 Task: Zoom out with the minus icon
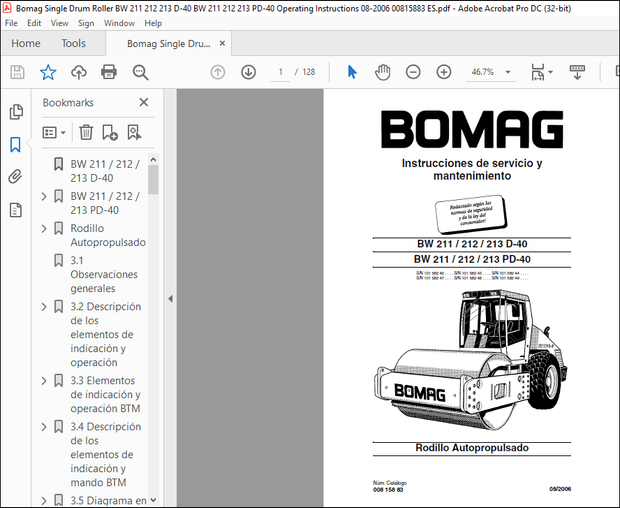click(413, 72)
